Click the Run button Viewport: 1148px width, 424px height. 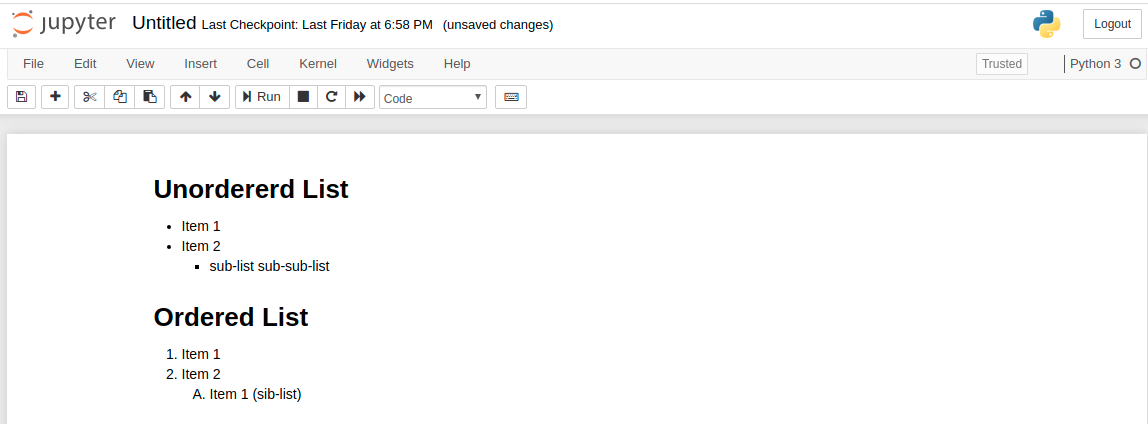tap(262, 97)
